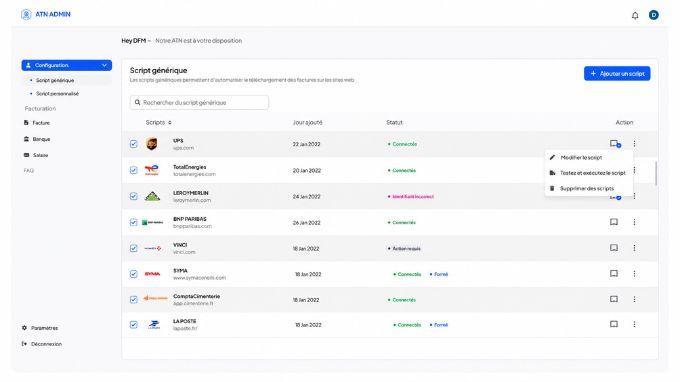Uncheck the VINCI row checkbox
680x382 pixels.
(134, 248)
